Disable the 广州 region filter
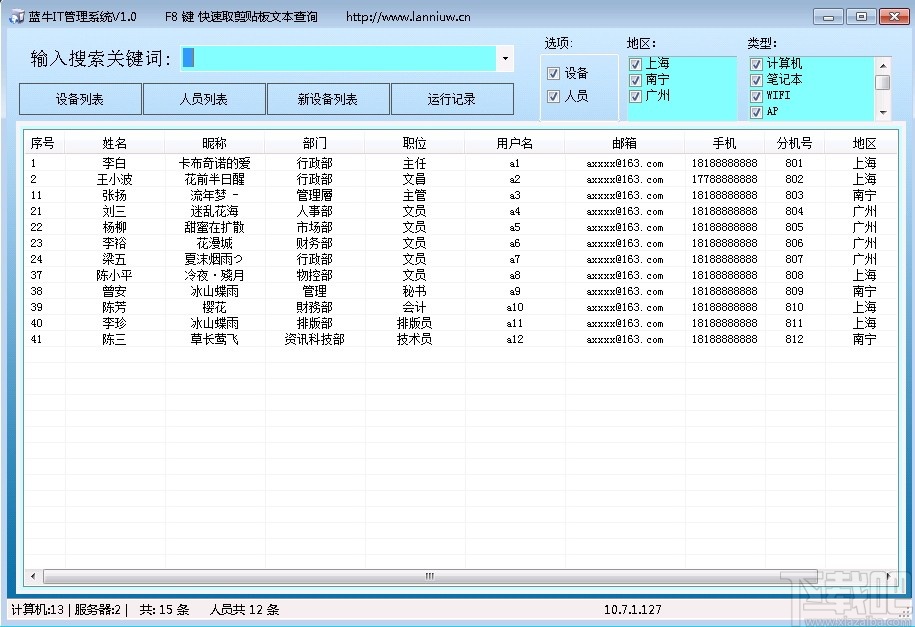915x627 pixels. point(634,97)
